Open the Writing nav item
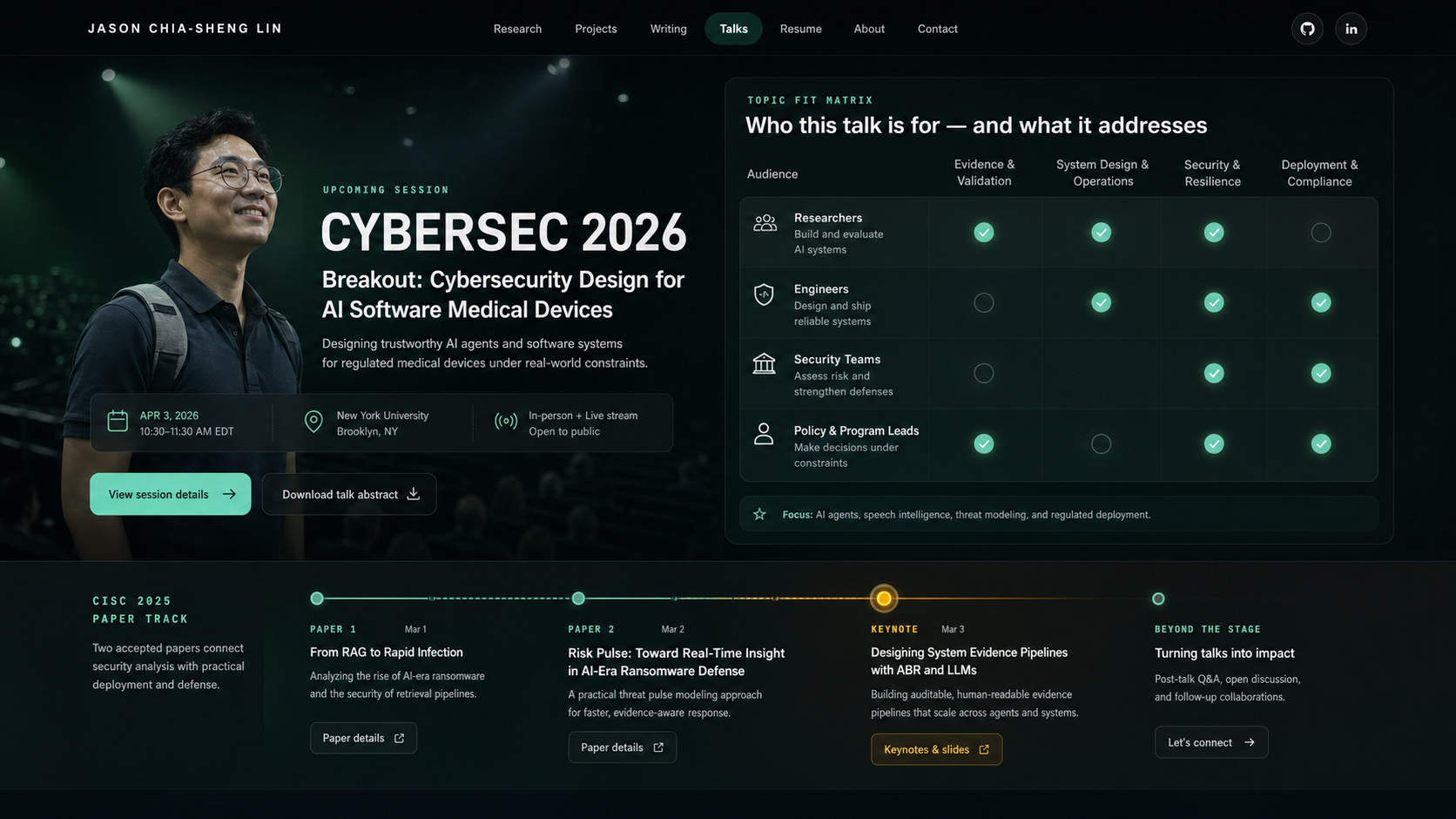 [668, 29]
